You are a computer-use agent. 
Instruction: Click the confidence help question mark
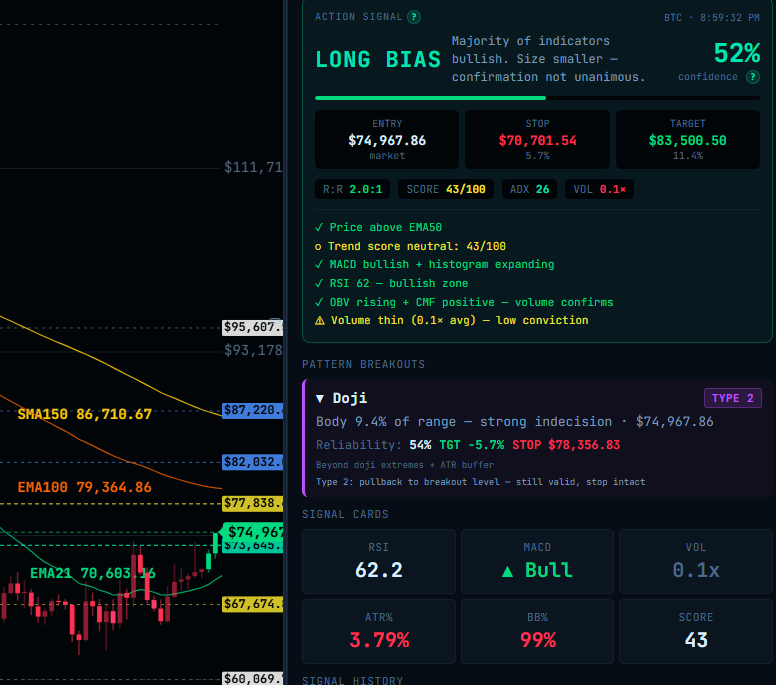click(753, 77)
